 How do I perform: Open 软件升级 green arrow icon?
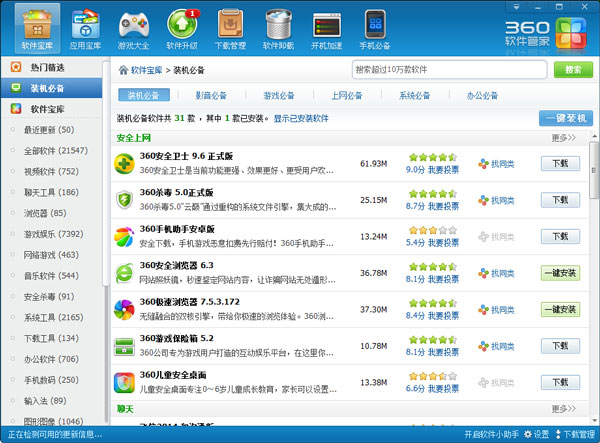pyautogui.click(x=182, y=29)
